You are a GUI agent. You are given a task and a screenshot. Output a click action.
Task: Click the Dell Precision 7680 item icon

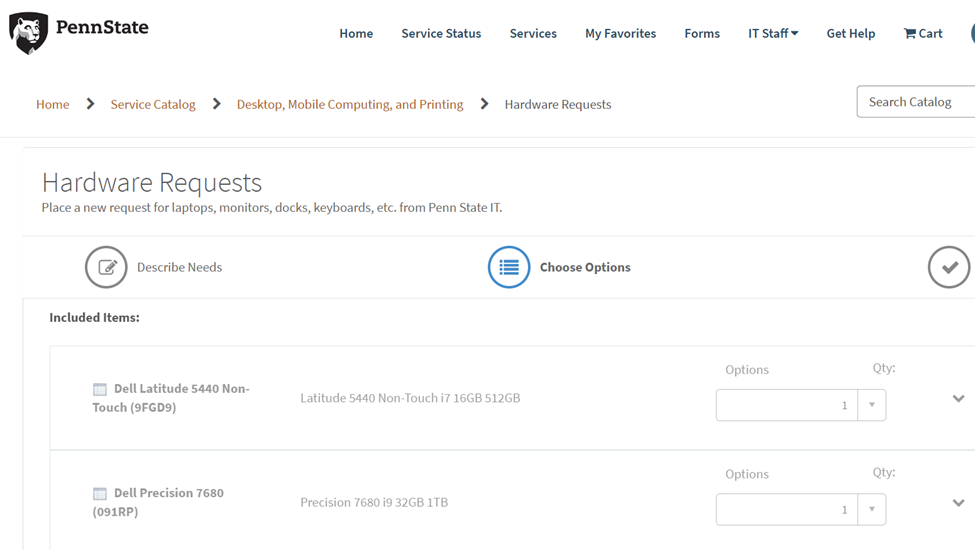click(99, 494)
